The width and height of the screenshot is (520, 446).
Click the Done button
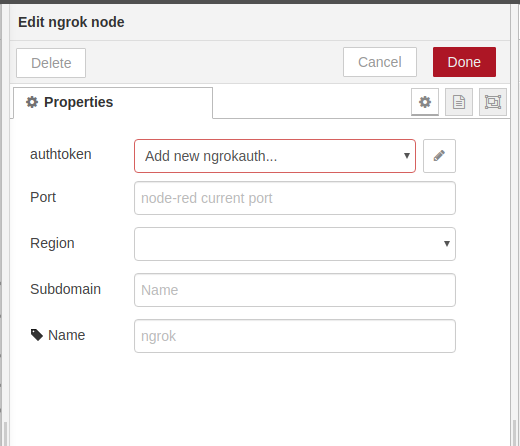click(x=464, y=62)
